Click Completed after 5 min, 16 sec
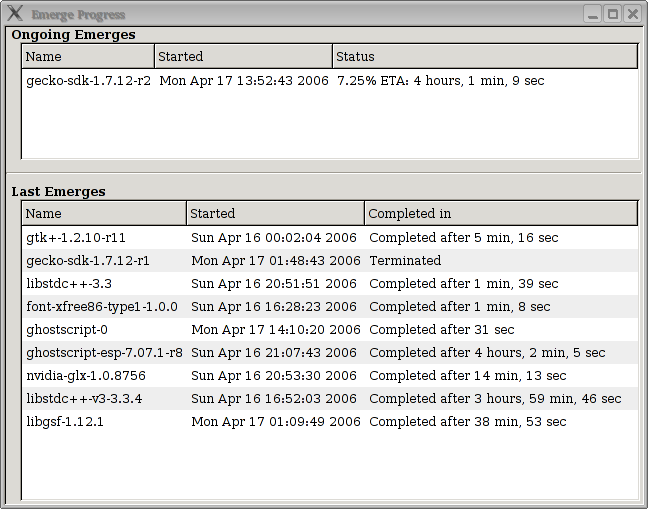The image size is (648, 509). pyautogui.click(x=464, y=238)
